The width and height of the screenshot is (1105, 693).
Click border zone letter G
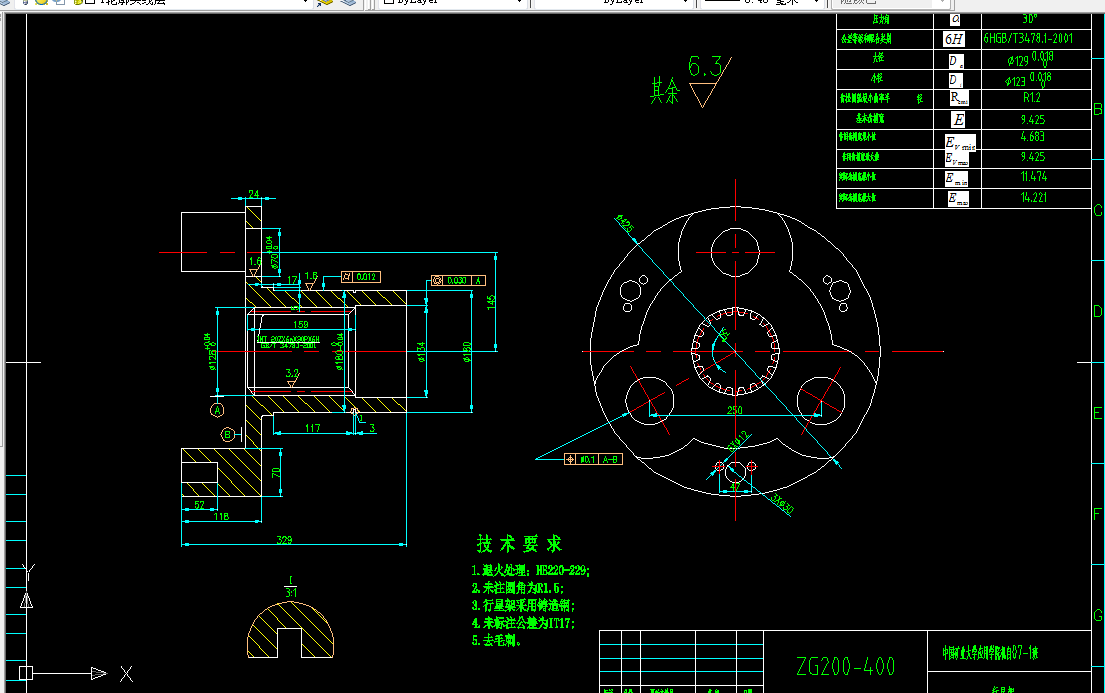point(1097,615)
